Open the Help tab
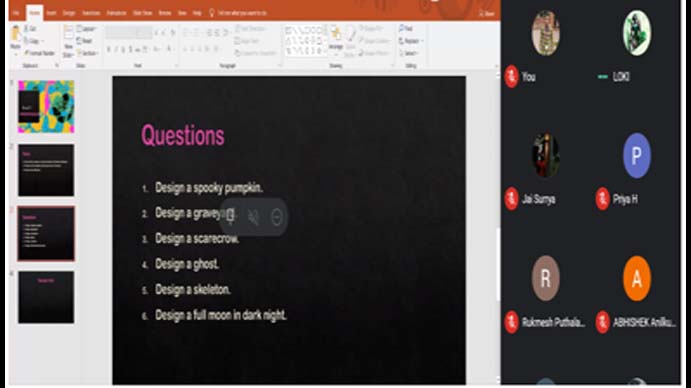This screenshot has width=691, height=388. (197, 13)
